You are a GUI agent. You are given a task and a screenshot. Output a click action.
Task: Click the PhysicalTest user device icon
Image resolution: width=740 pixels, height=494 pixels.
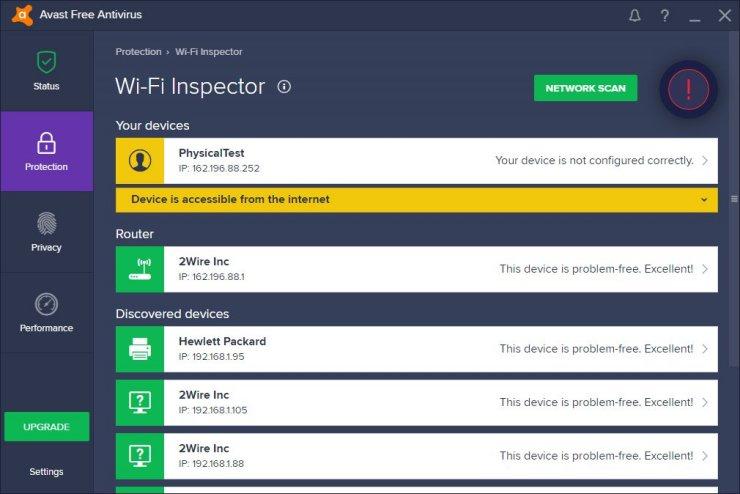[140, 160]
